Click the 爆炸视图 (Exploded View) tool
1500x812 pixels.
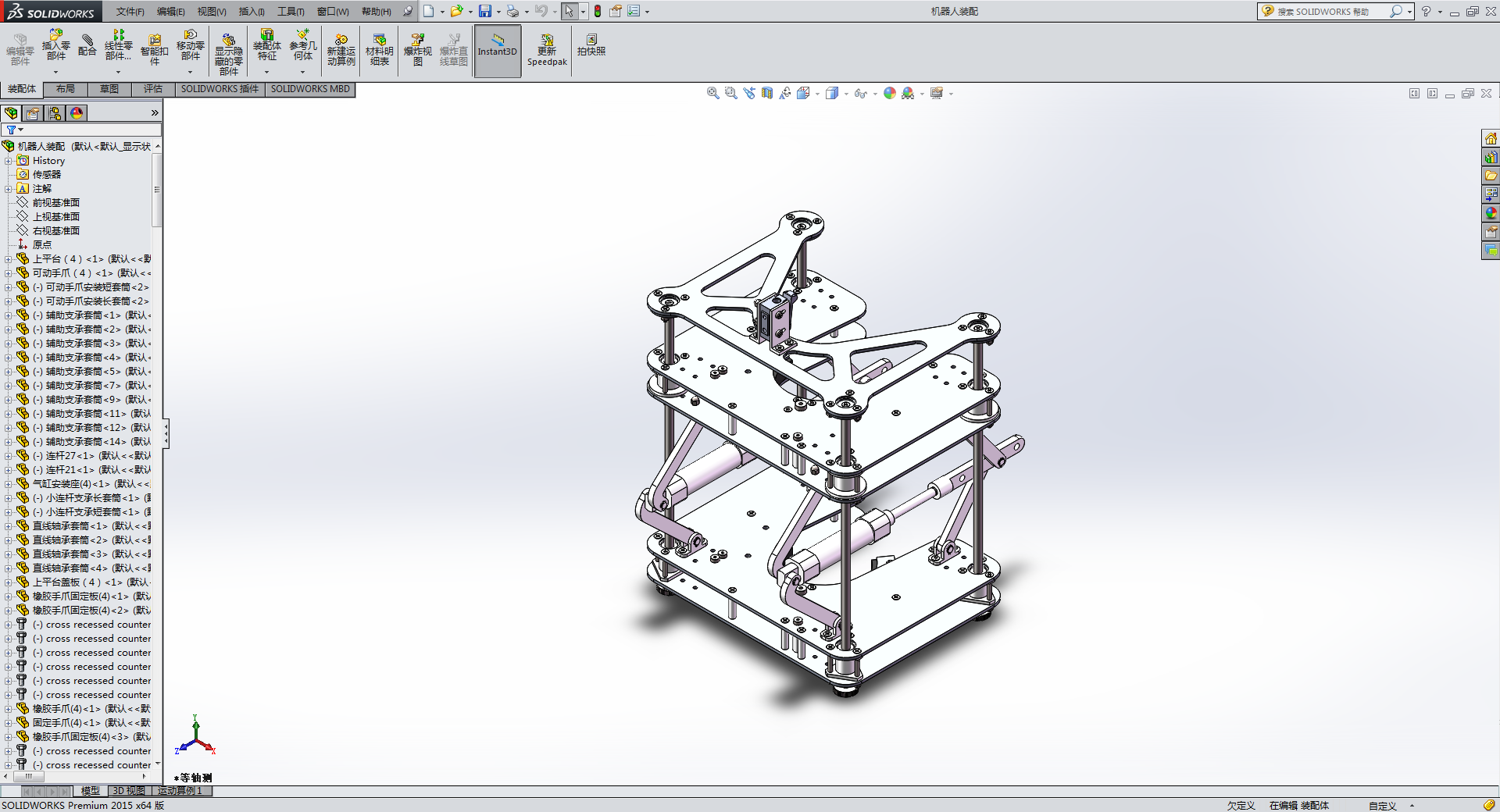pyautogui.click(x=417, y=50)
